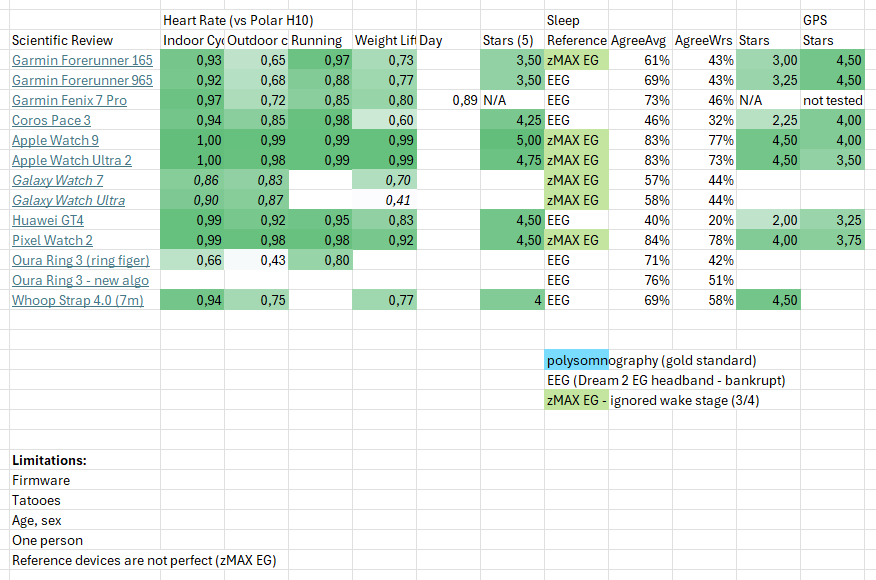Image resolution: width=876 pixels, height=580 pixels.
Task: Select the bold Limitations: cell
Action: (x=49, y=460)
